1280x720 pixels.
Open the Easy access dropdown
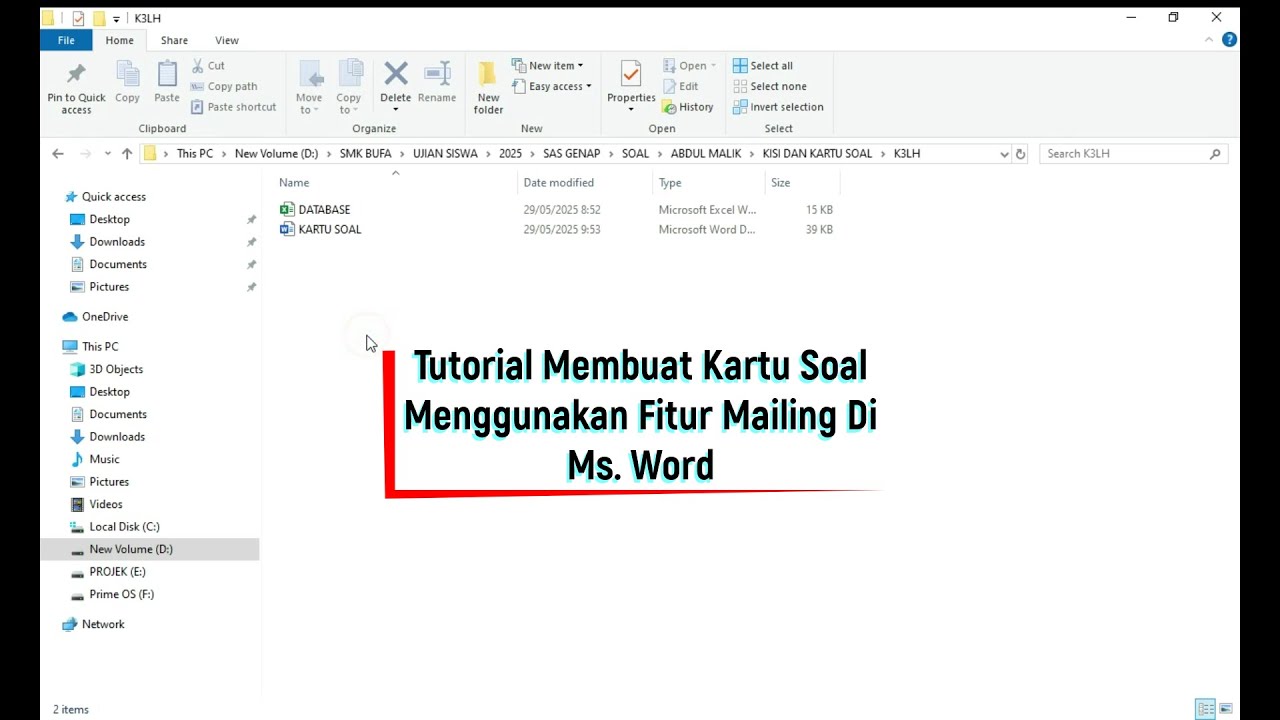pyautogui.click(x=552, y=86)
